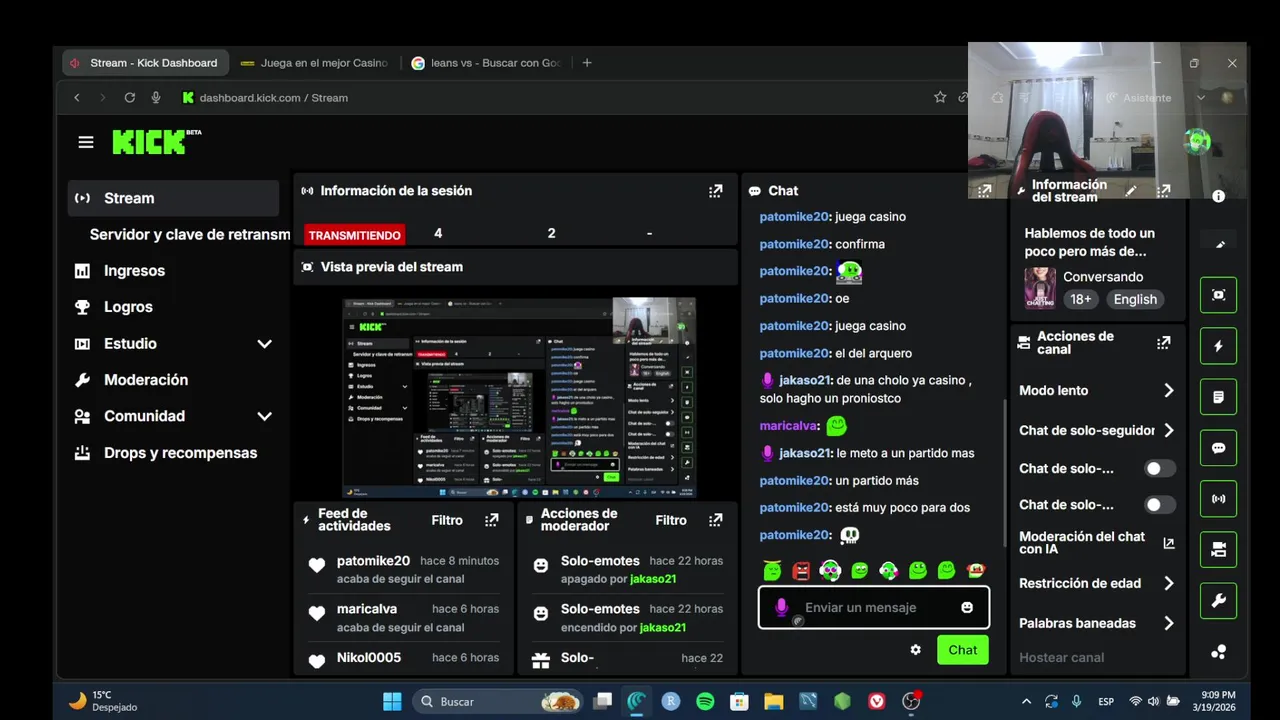Edit stream info with the pencil icon
1280x720 pixels.
coord(1131,191)
